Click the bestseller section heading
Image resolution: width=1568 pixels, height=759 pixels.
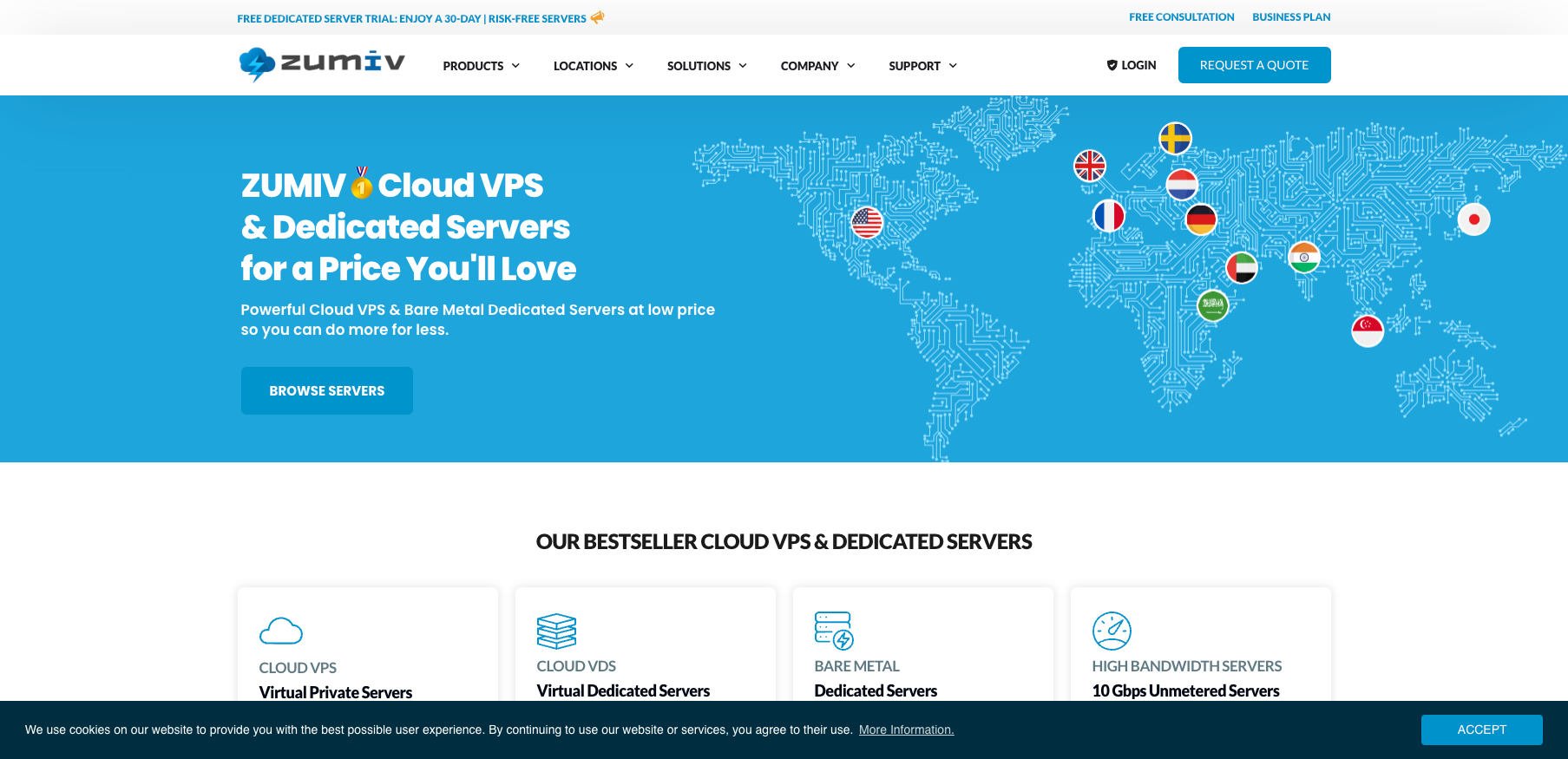point(784,541)
